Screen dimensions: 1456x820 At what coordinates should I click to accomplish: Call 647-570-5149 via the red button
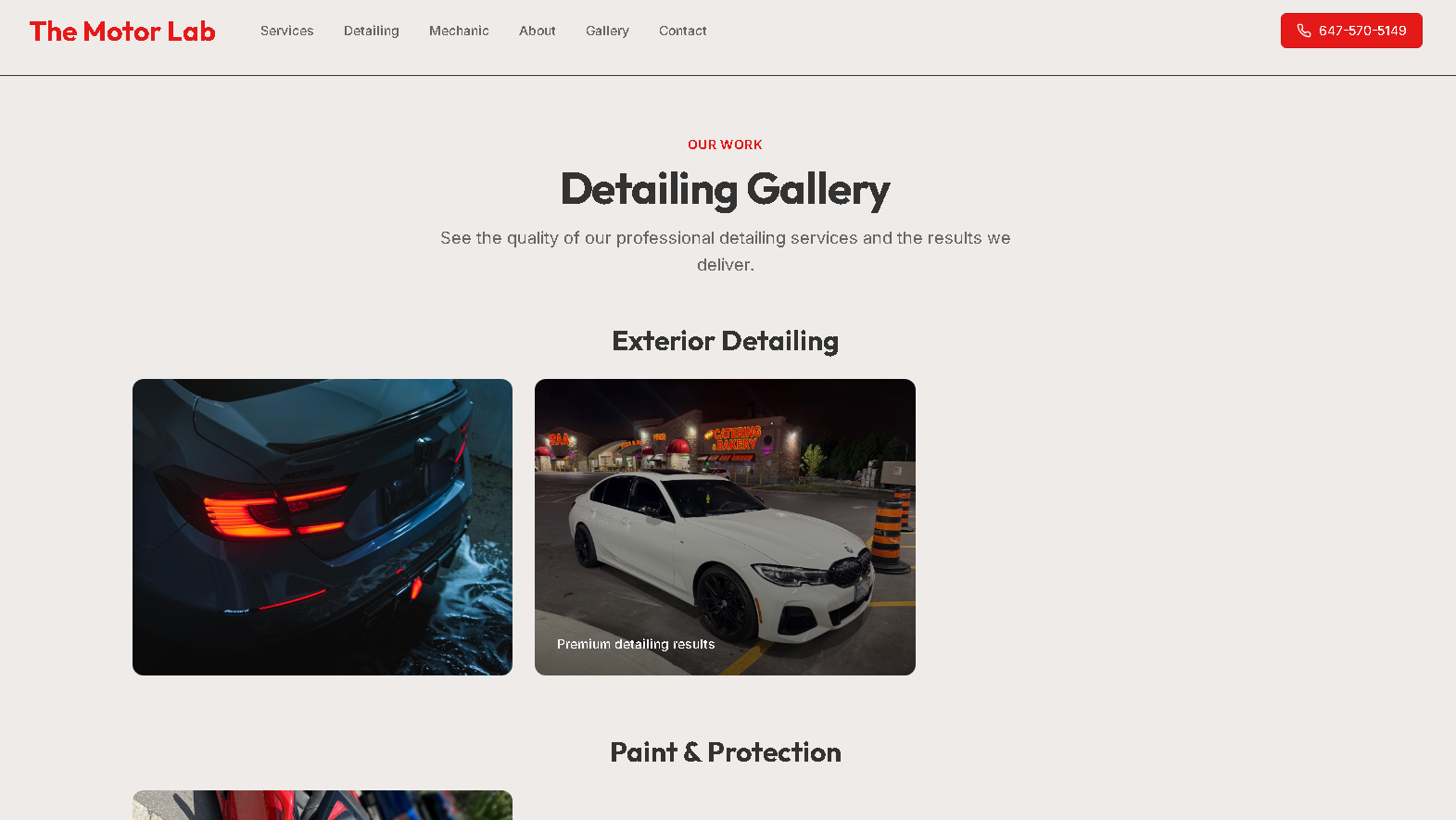[x=1351, y=31]
